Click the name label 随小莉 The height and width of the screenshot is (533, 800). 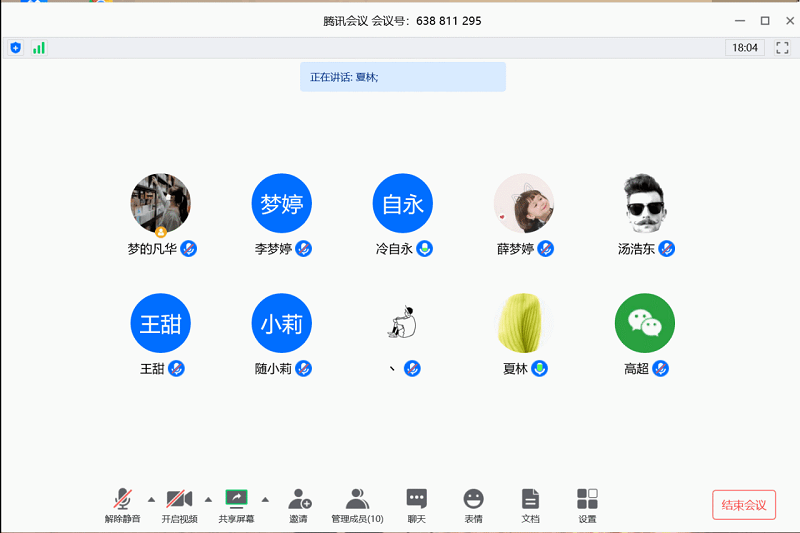pos(273,368)
